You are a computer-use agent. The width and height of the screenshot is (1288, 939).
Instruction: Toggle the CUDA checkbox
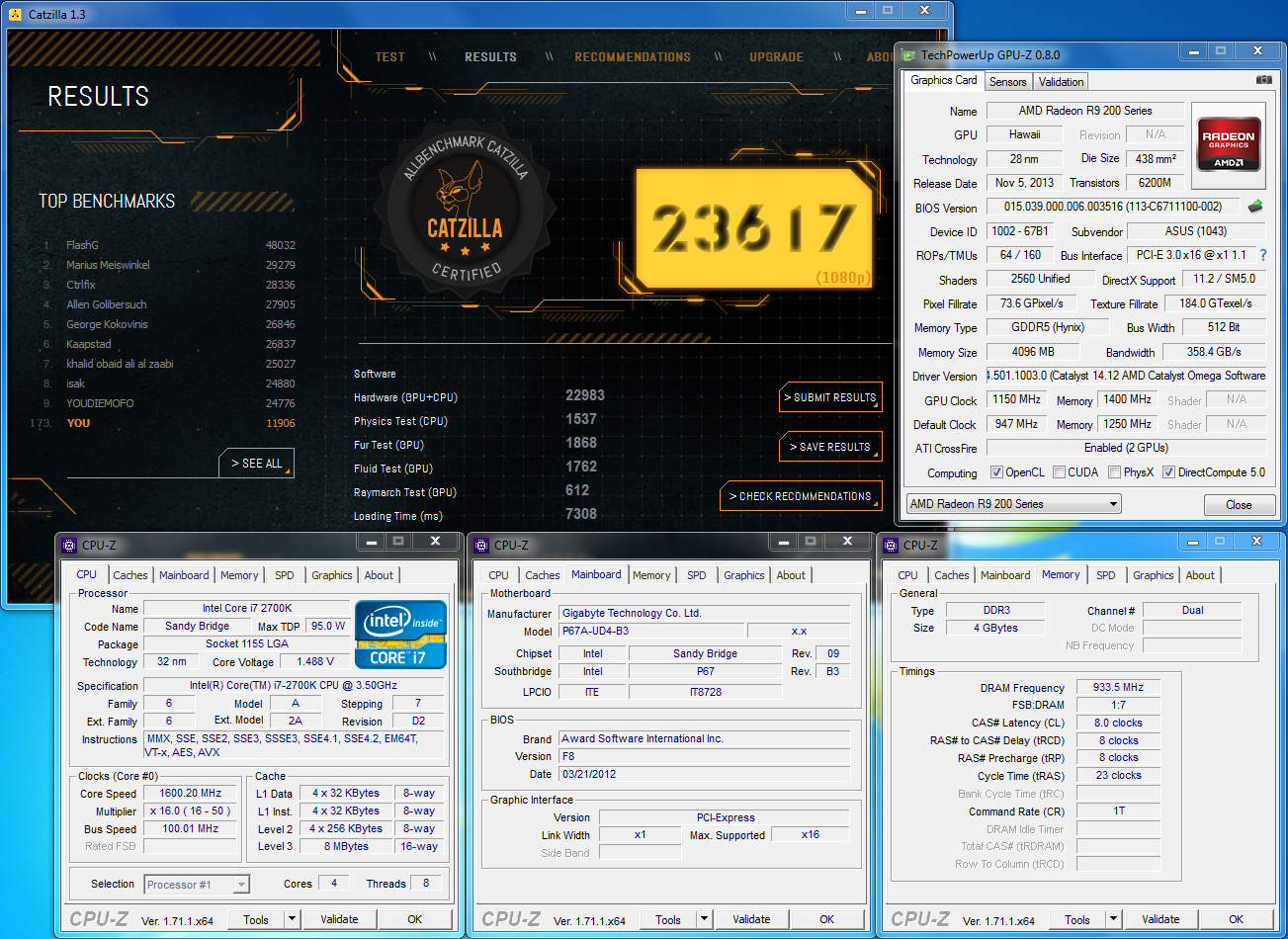coord(1060,472)
